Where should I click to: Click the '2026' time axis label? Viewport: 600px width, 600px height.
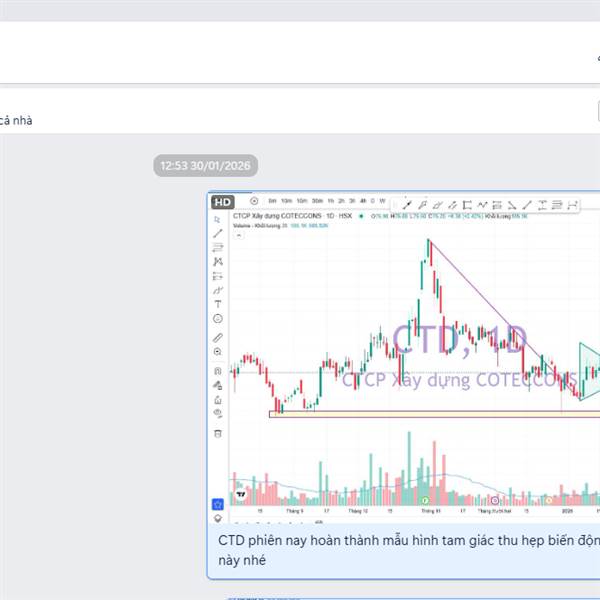point(567,511)
